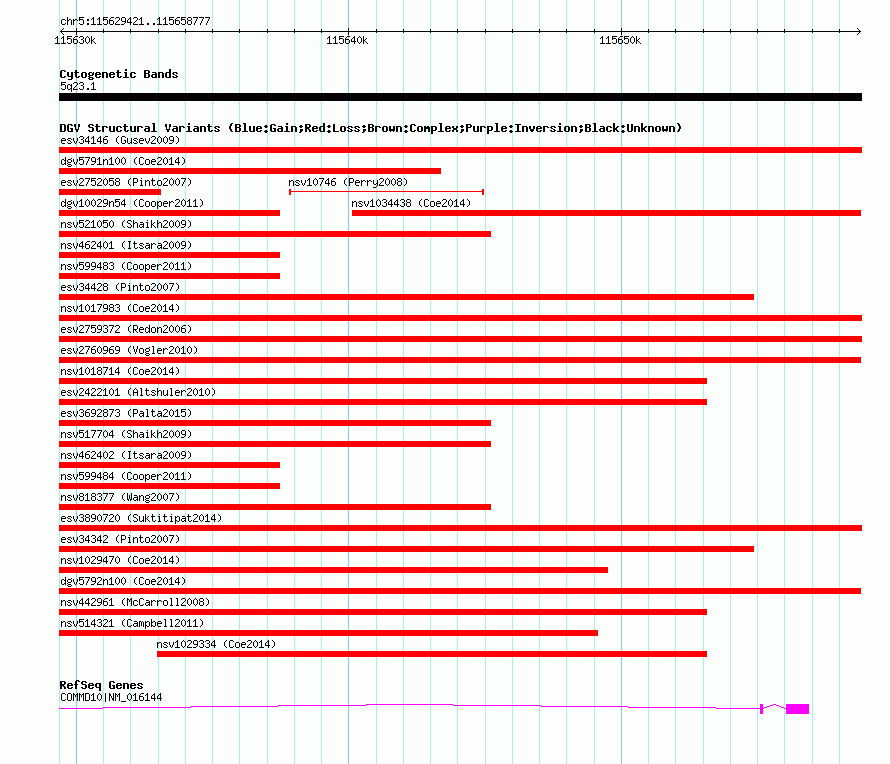The image size is (890, 764).
Task: Open the esv3692873 (Palta2015) label
Action: point(126,413)
